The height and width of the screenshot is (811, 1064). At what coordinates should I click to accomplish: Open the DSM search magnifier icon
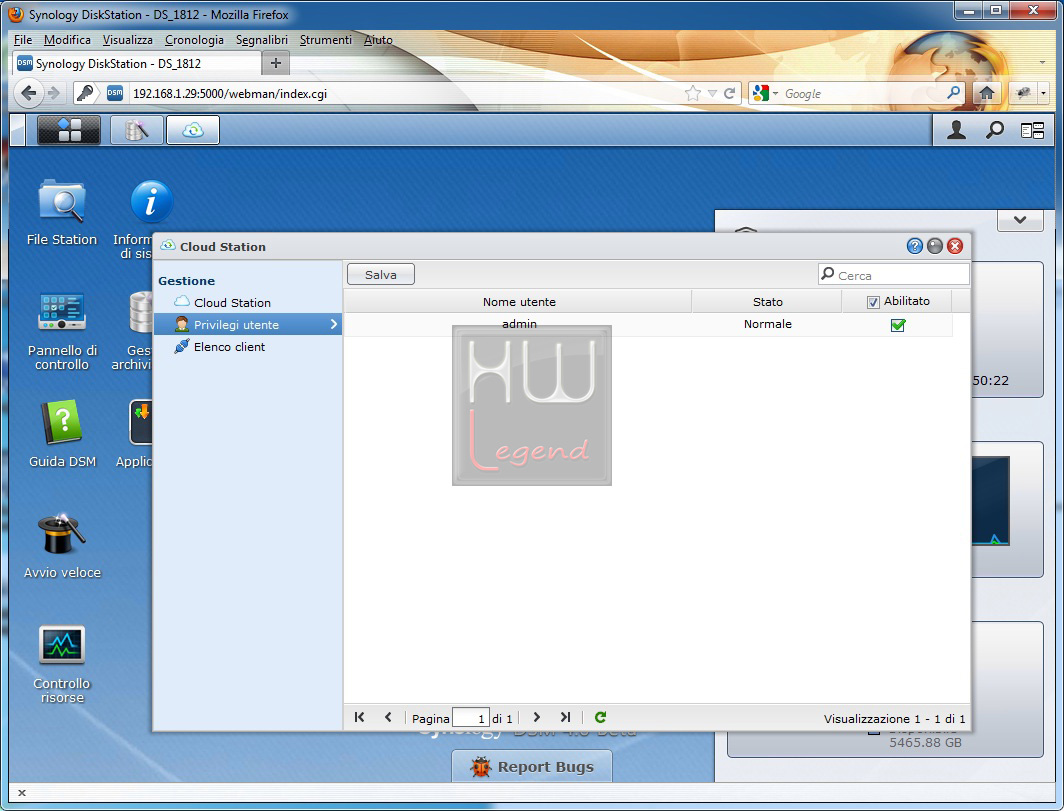click(995, 130)
